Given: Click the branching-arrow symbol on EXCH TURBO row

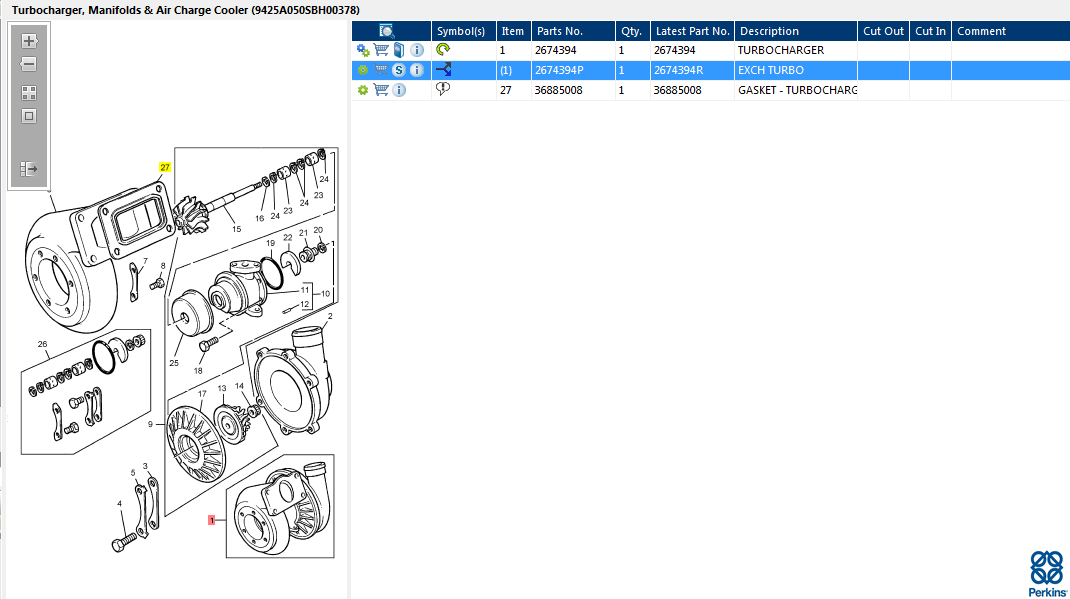Looking at the screenshot, I should point(444,69).
